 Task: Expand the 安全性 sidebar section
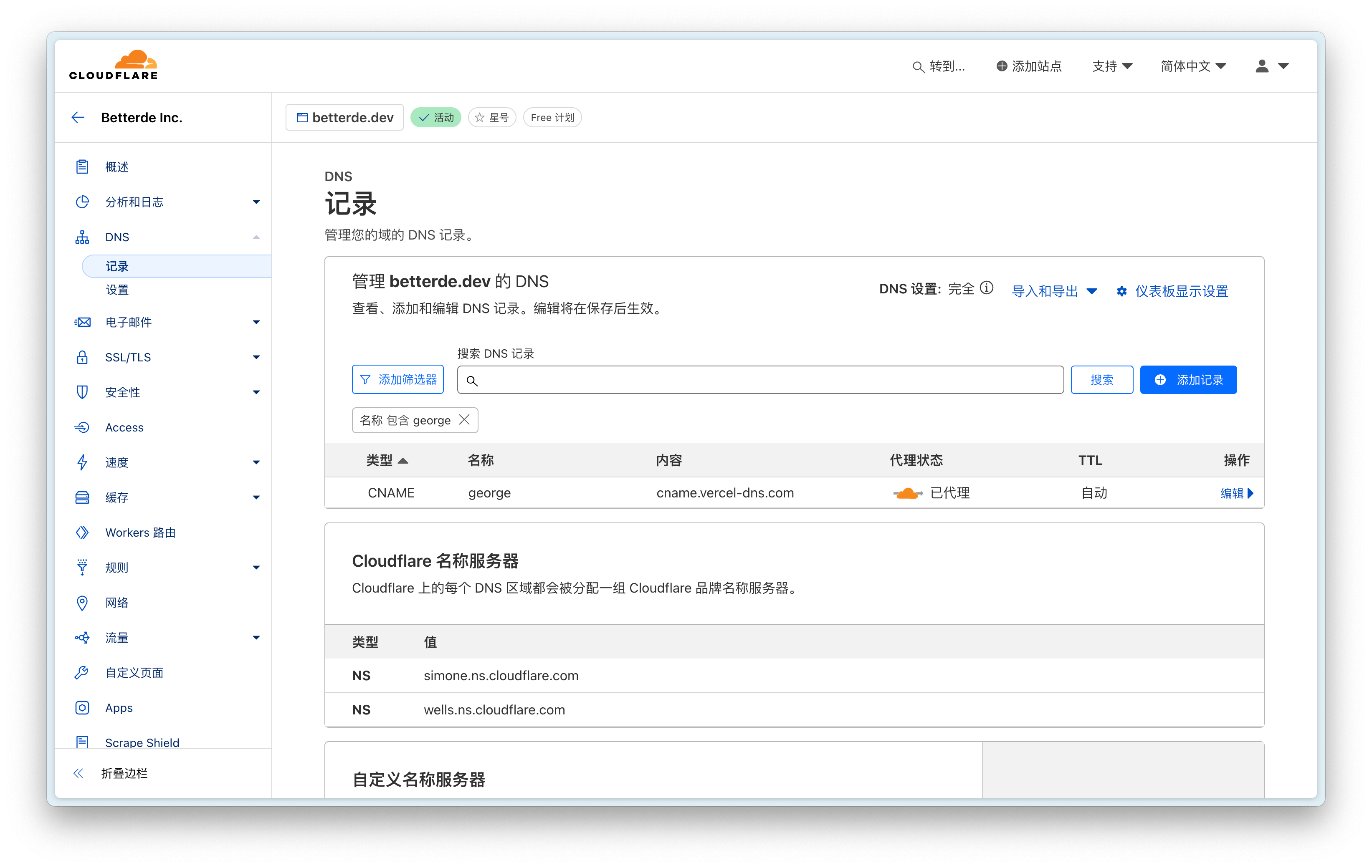pos(256,392)
